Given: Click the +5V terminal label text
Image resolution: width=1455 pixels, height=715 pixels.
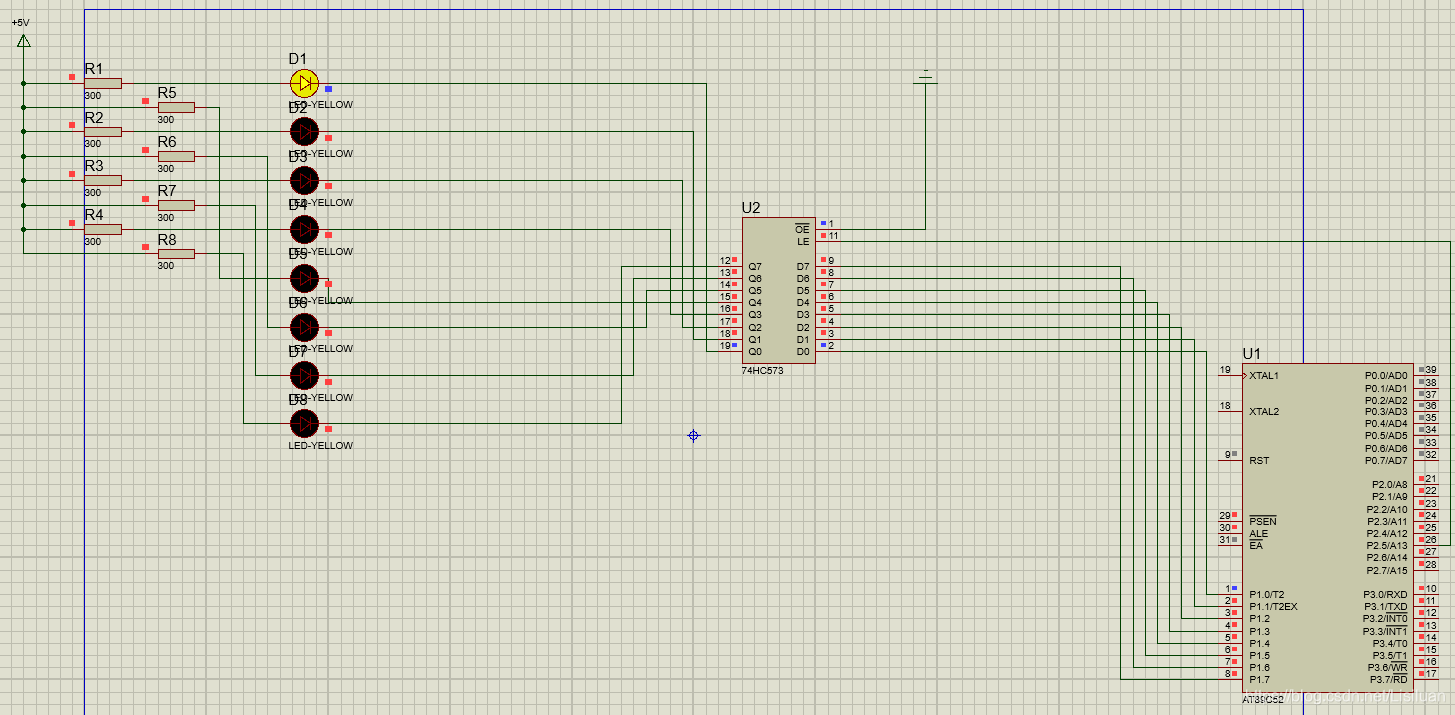Looking at the screenshot, I should tap(20, 22).
